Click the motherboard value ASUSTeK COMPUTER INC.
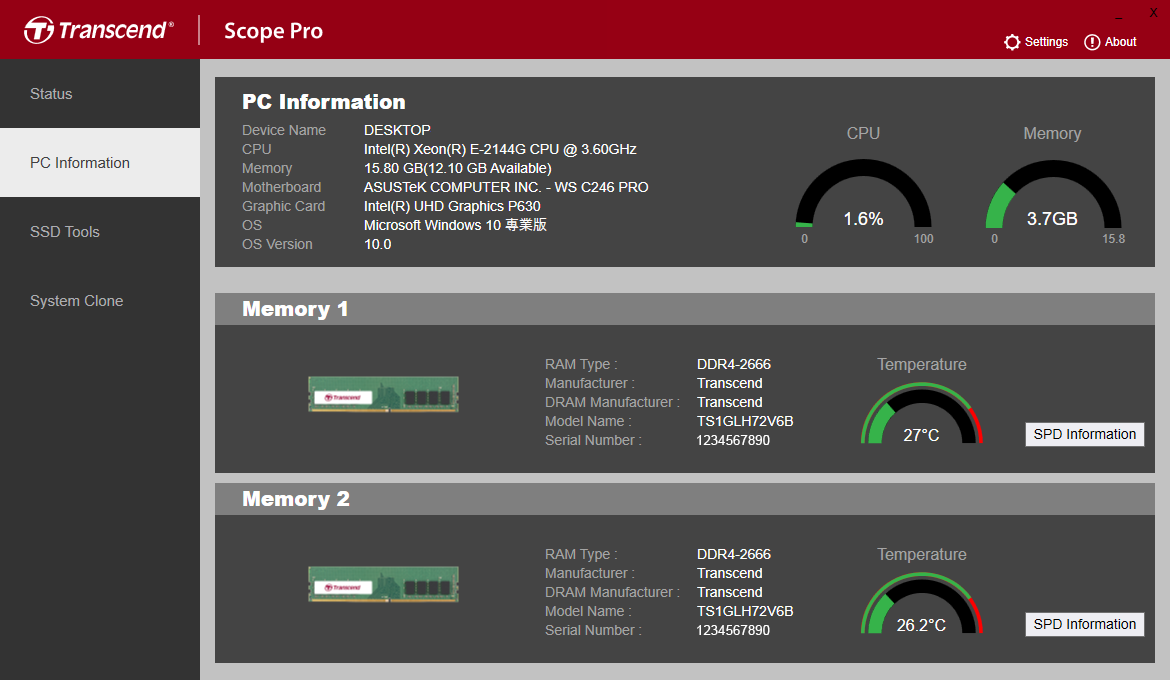Viewport: 1170px width, 680px height. [506, 187]
